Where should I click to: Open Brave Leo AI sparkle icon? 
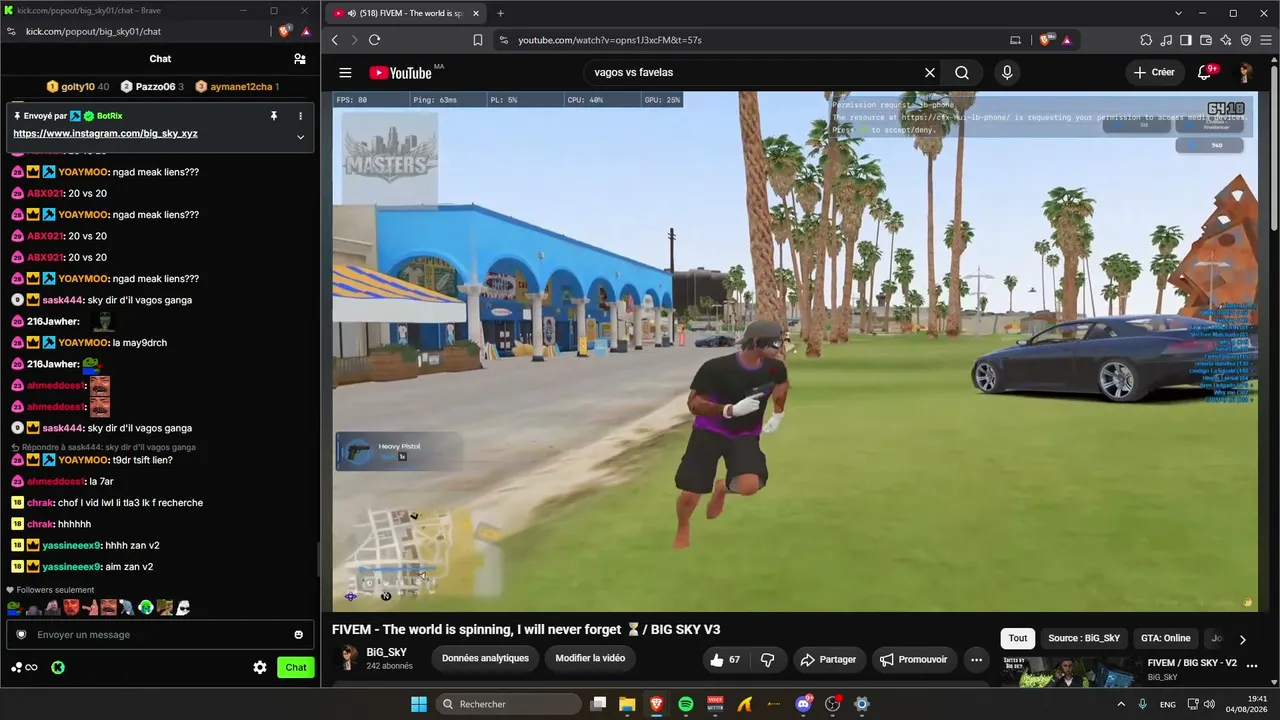[x=1226, y=40]
